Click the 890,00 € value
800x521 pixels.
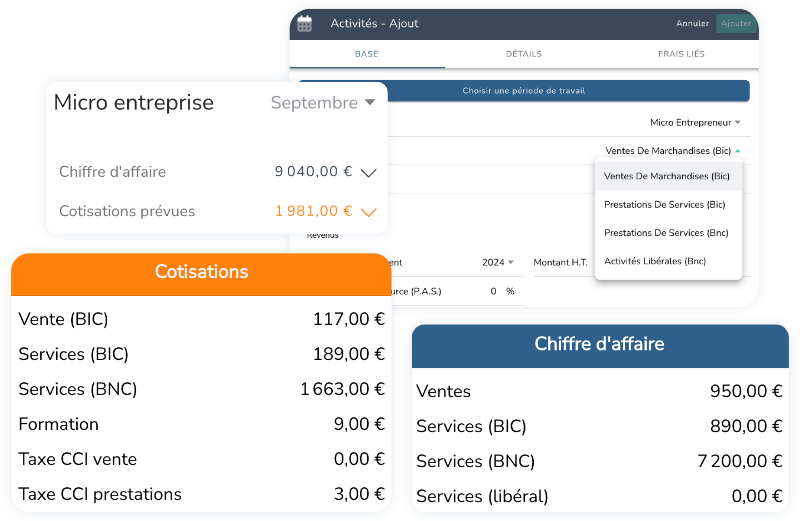(746, 426)
